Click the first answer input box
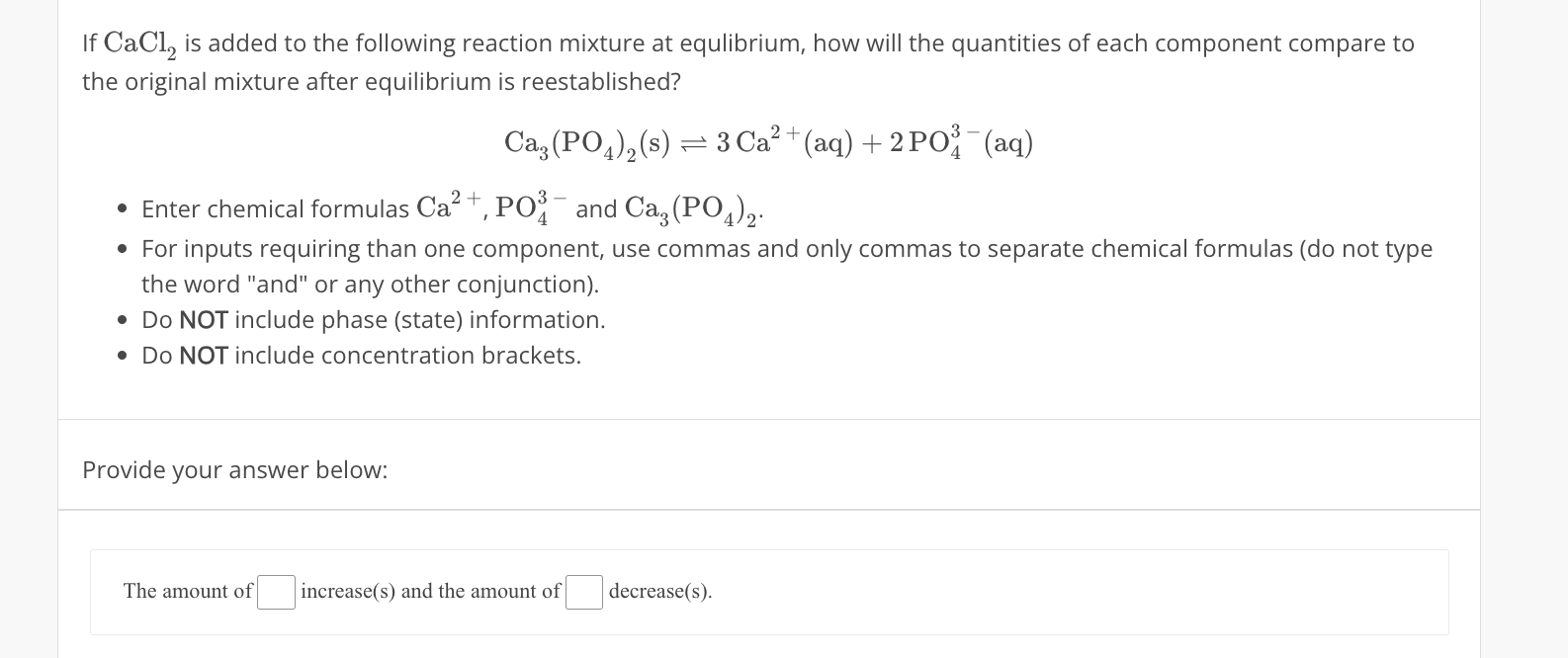 tap(275, 593)
